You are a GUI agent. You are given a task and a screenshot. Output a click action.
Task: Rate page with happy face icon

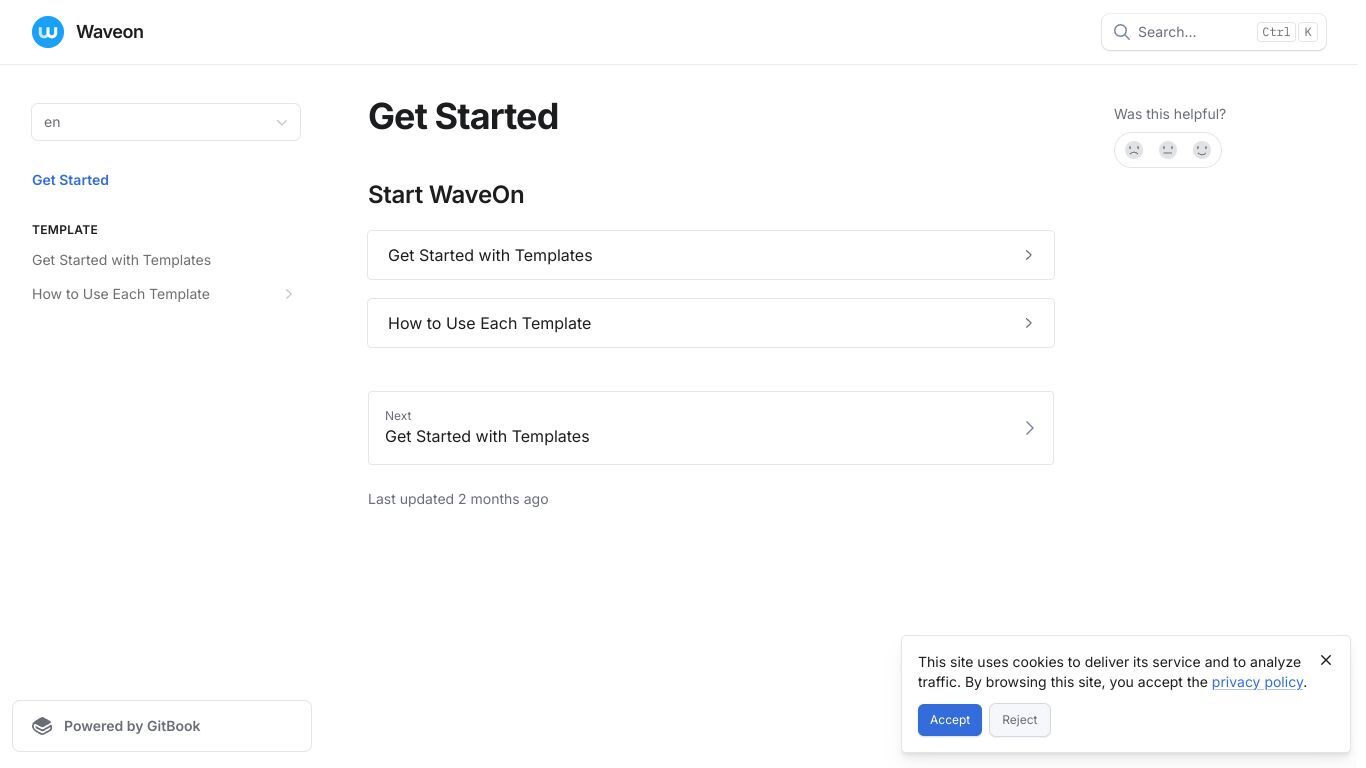1202,150
